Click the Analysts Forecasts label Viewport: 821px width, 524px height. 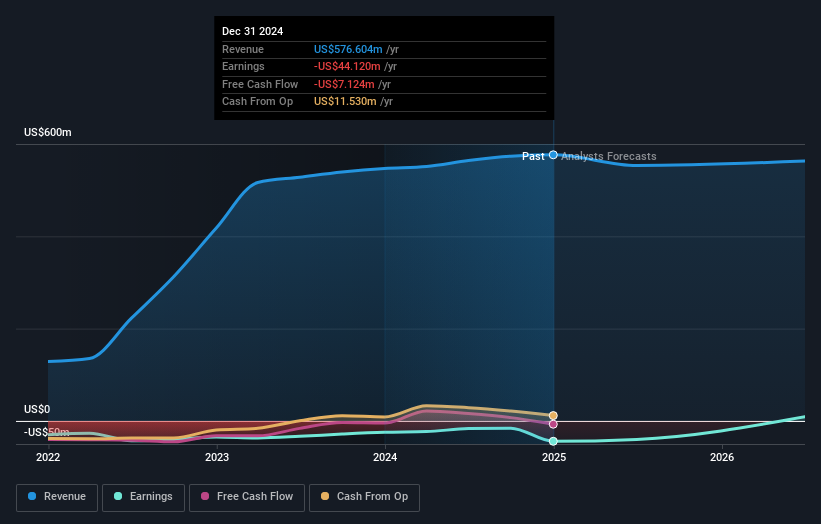(x=608, y=157)
